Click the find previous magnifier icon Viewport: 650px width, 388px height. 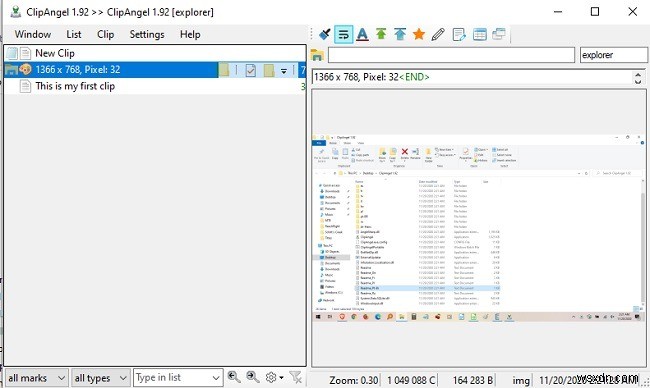click(x=234, y=377)
